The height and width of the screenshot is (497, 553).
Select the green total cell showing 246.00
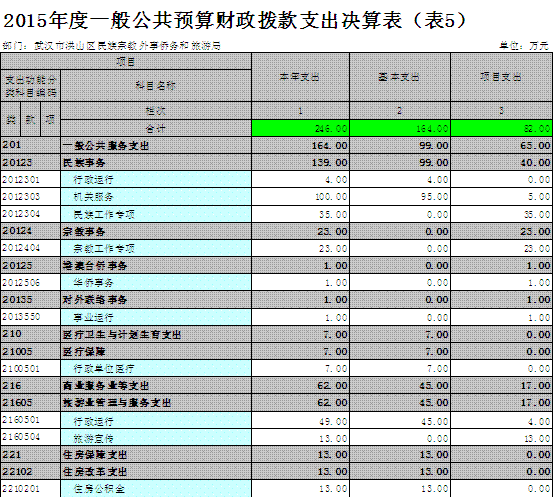[300, 128]
